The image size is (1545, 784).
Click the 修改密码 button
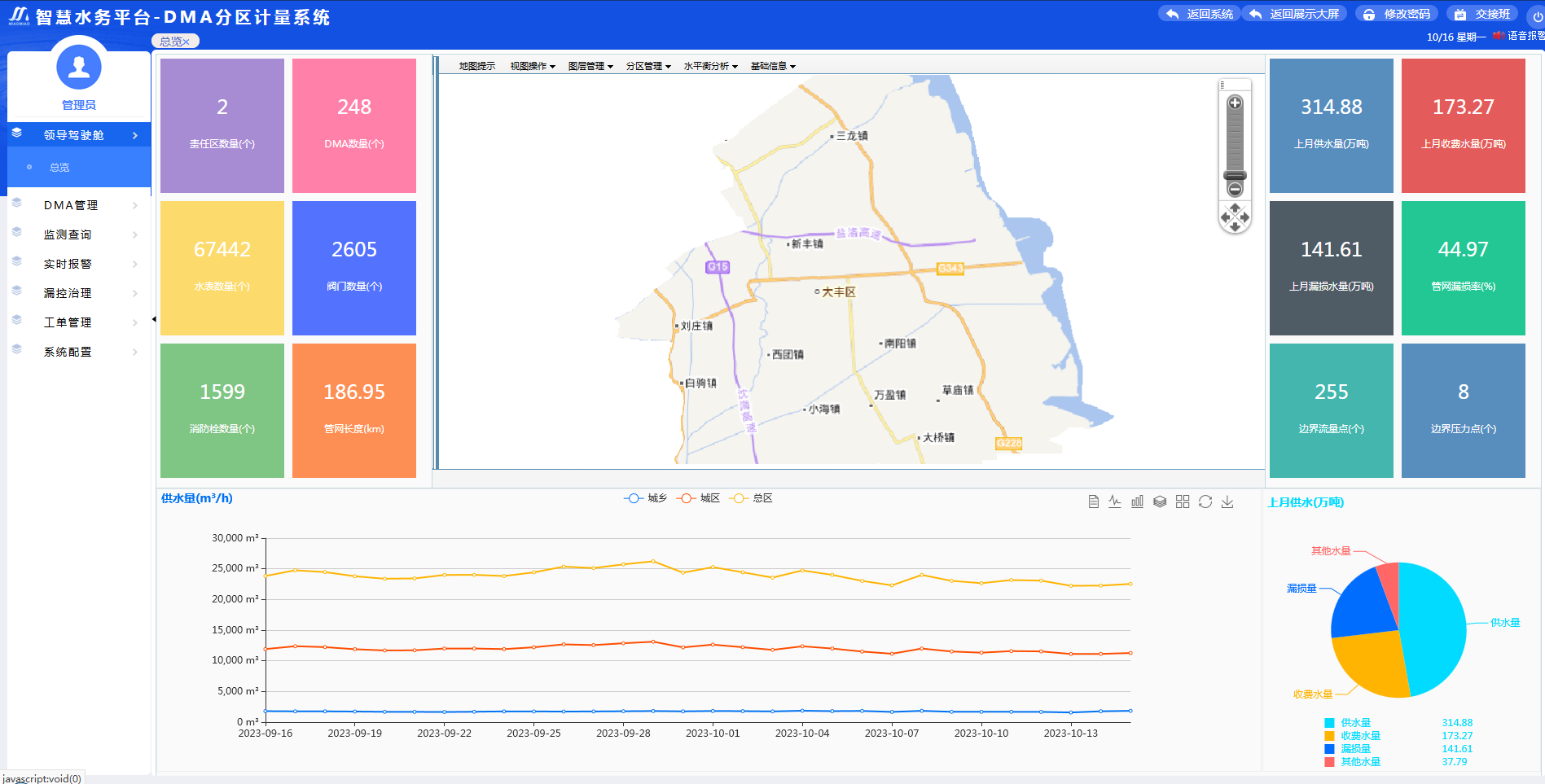(1398, 14)
